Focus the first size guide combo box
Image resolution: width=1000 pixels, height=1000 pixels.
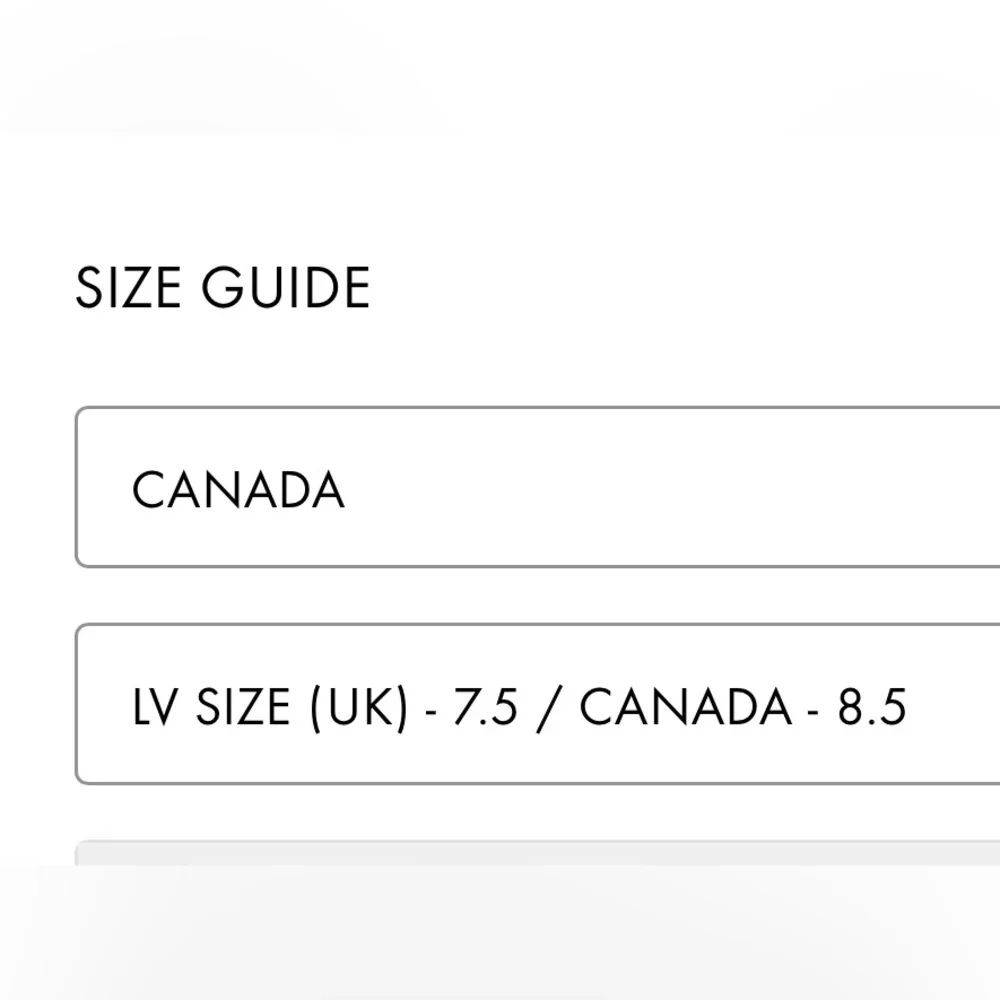[x=538, y=487]
